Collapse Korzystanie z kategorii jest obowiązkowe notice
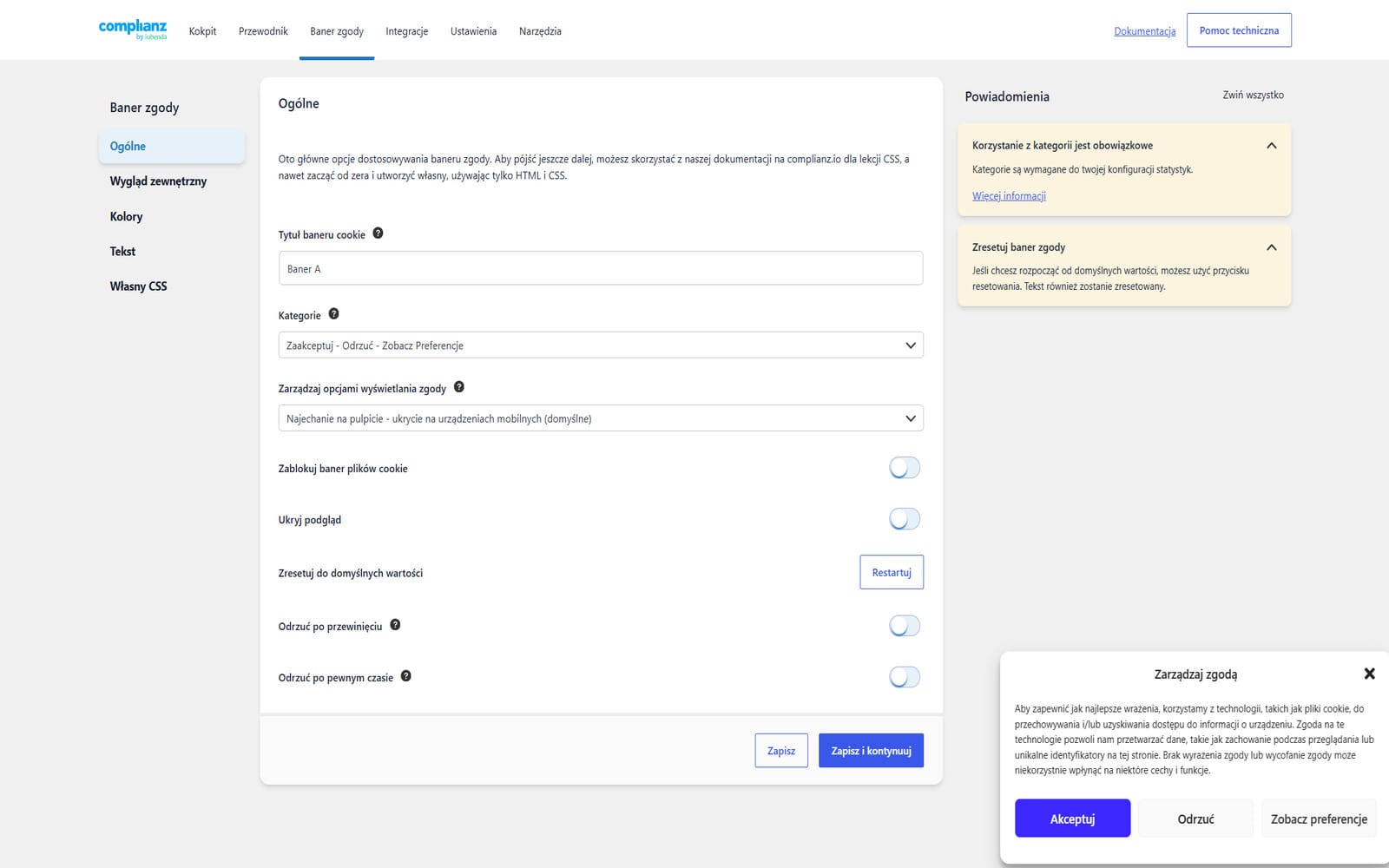Screen dimensions: 1389x868 (1271, 146)
